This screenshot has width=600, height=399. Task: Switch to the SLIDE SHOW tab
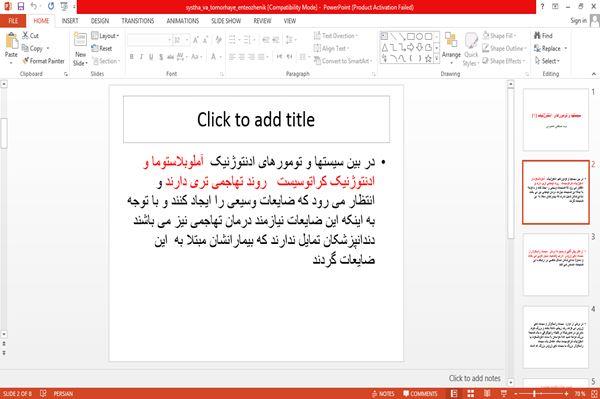point(226,21)
